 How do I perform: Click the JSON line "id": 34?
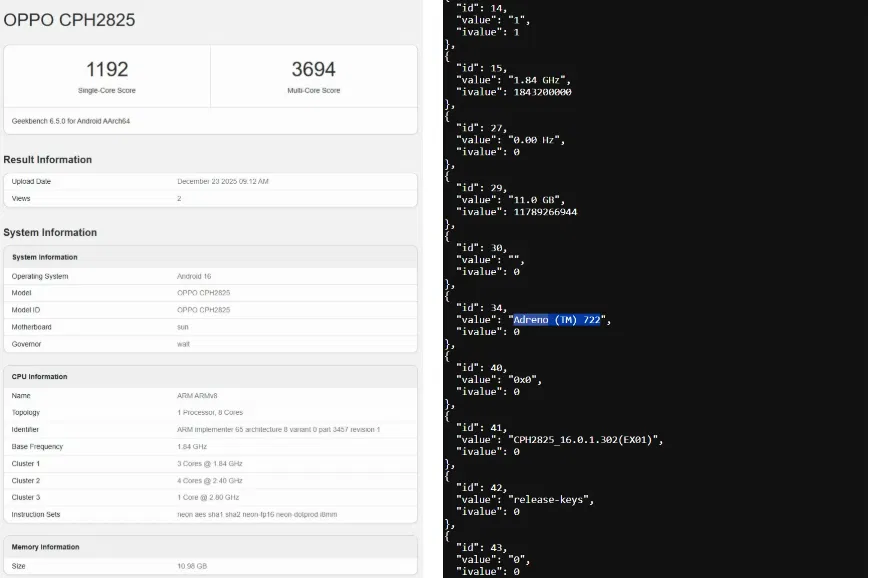(481, 308)
